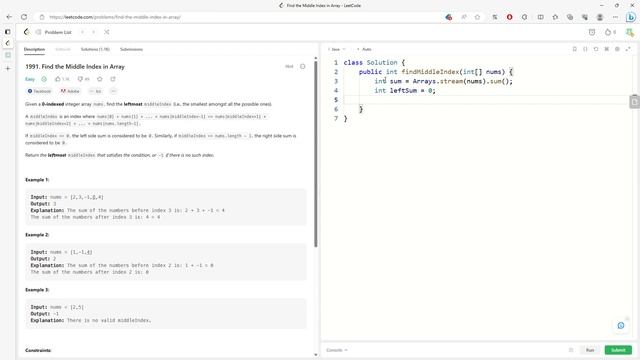Open the timer clock icon

592,32
